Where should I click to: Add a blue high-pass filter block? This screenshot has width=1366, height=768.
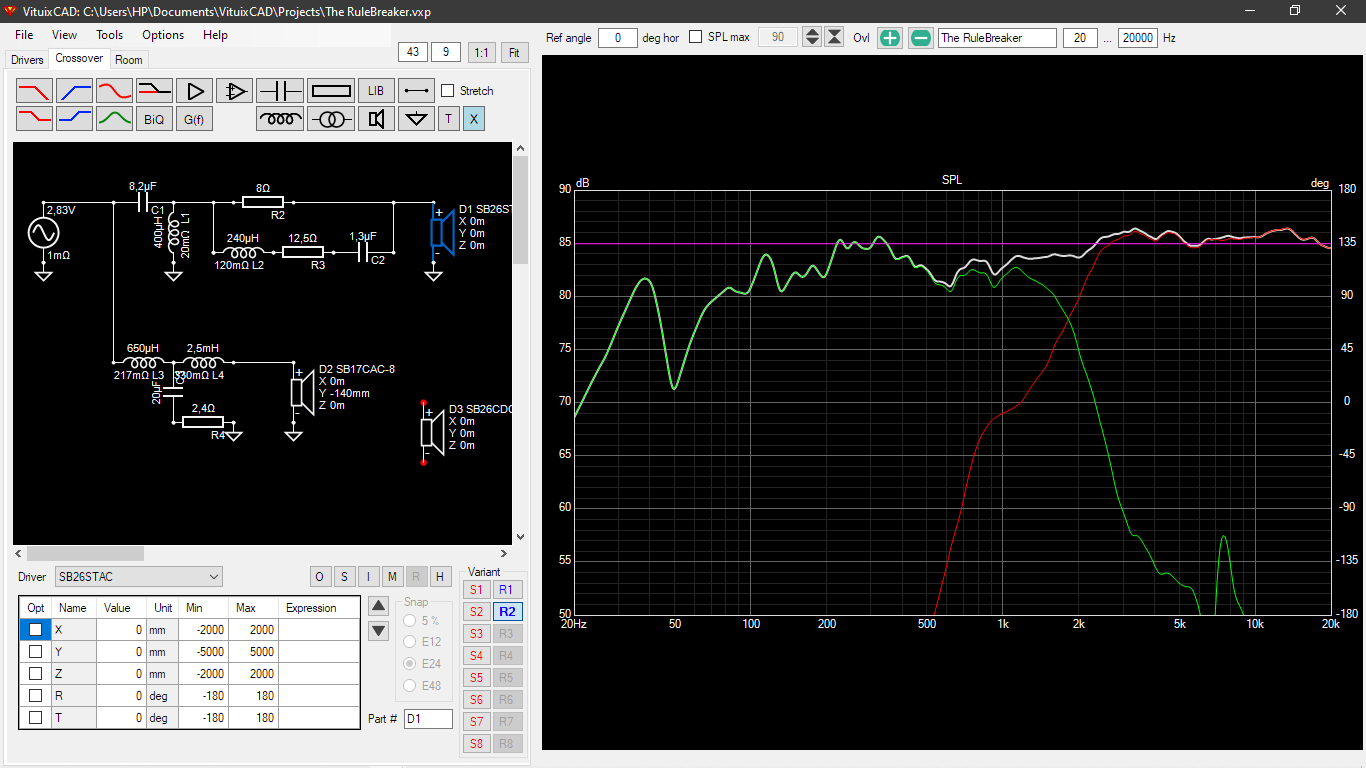pyautogui.click(x=75, y=91)
